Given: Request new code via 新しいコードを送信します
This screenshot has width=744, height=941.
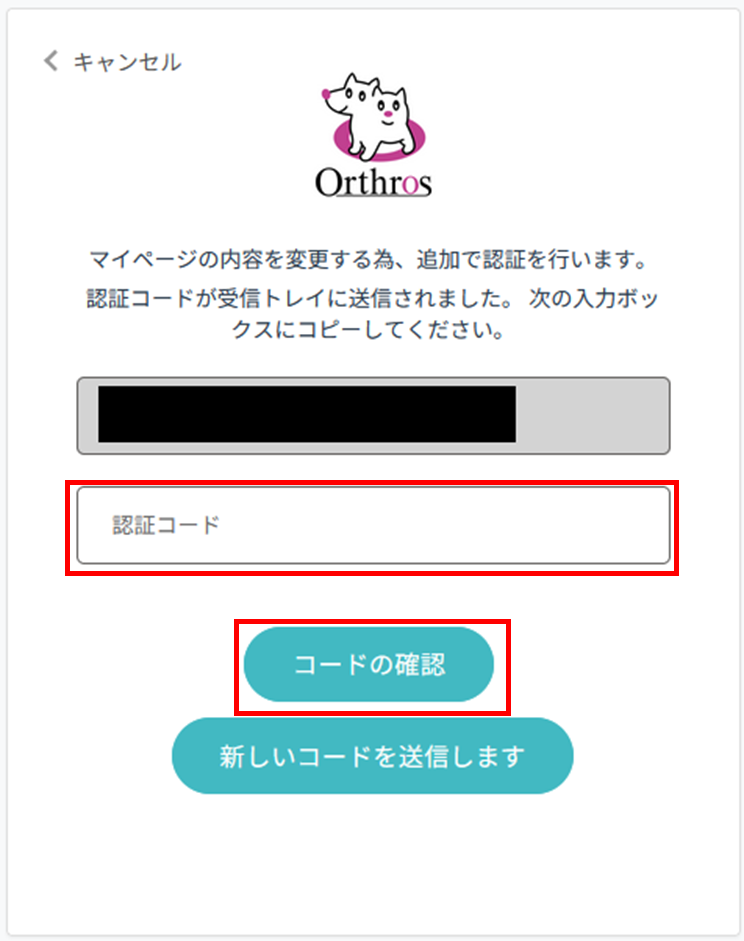Looking at the screenshot, I should point(373,756).
